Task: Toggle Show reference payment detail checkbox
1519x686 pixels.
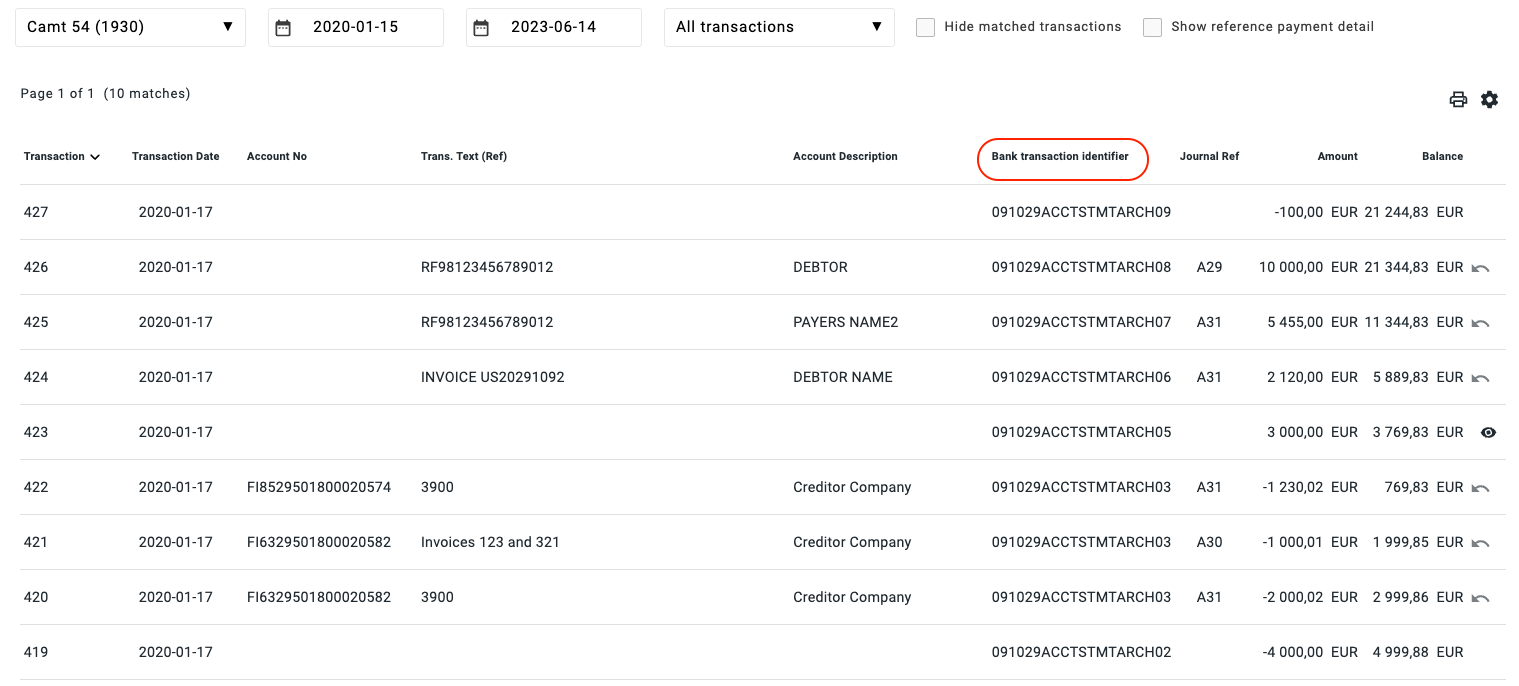Action: coord(1152,27)
